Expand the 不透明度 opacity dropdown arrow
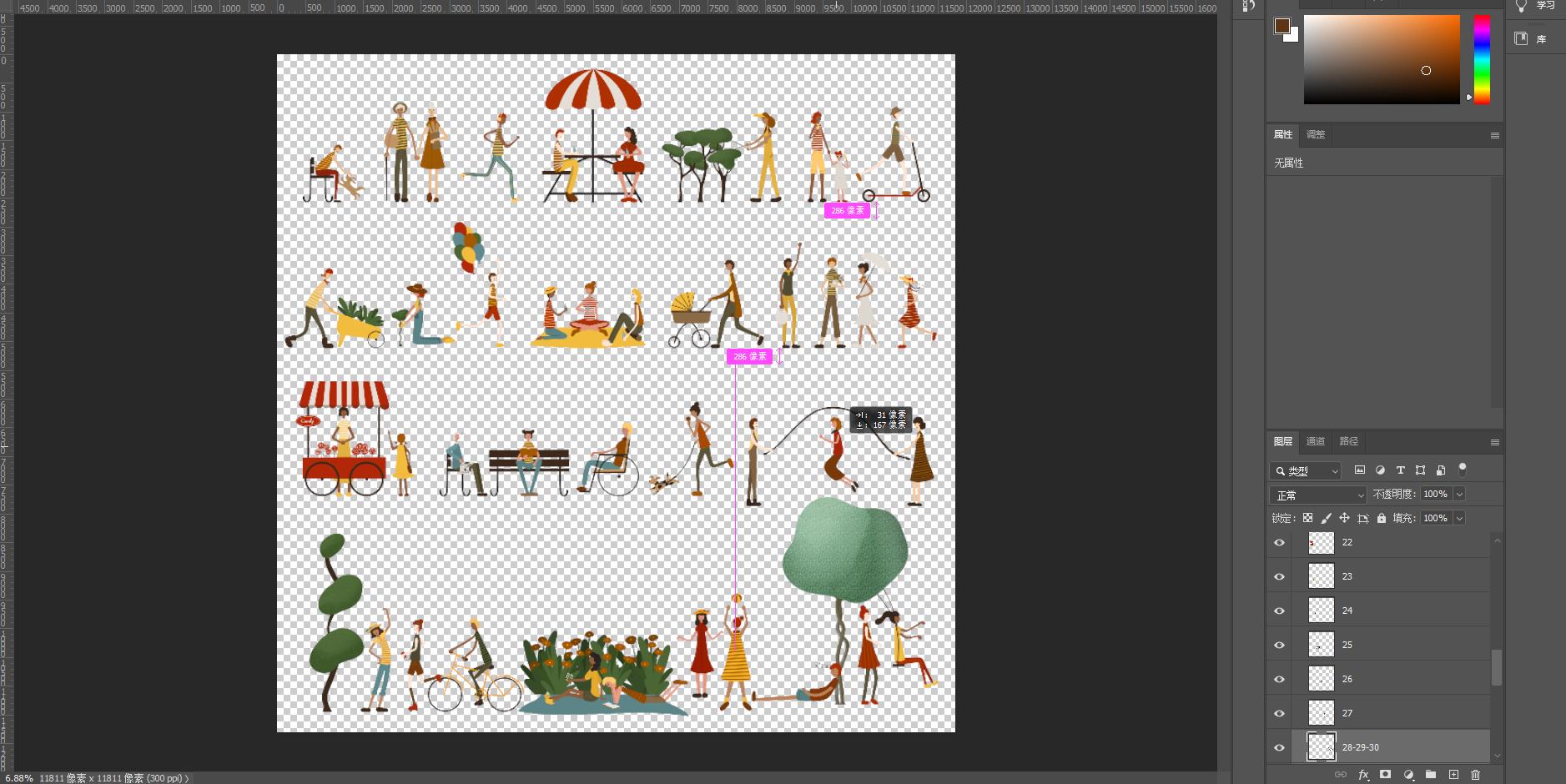1566x784 pixels. point(1459,495)
